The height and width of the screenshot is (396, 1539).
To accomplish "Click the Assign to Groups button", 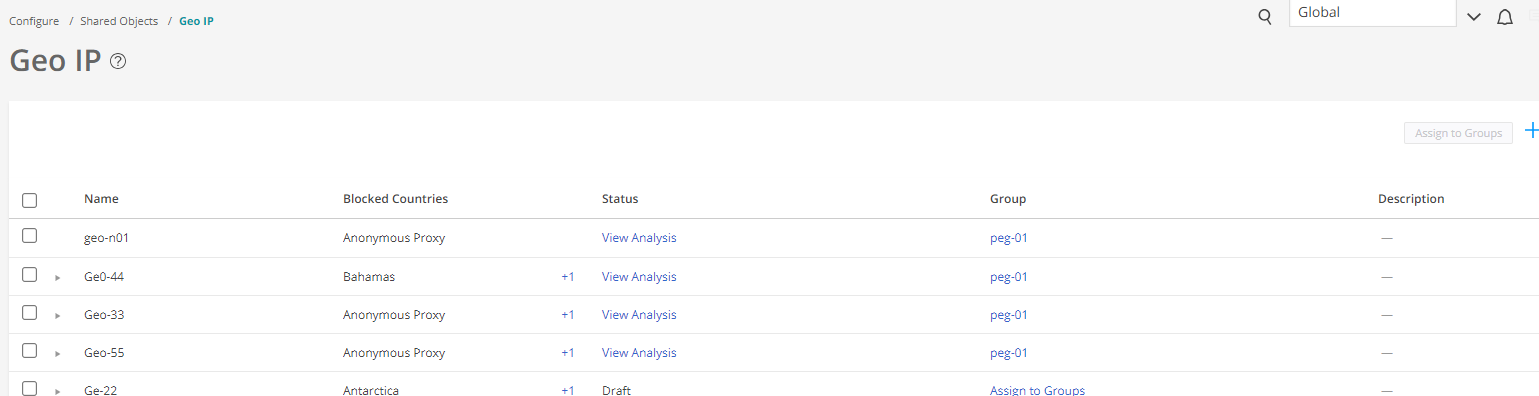I will pos(1458,133).
